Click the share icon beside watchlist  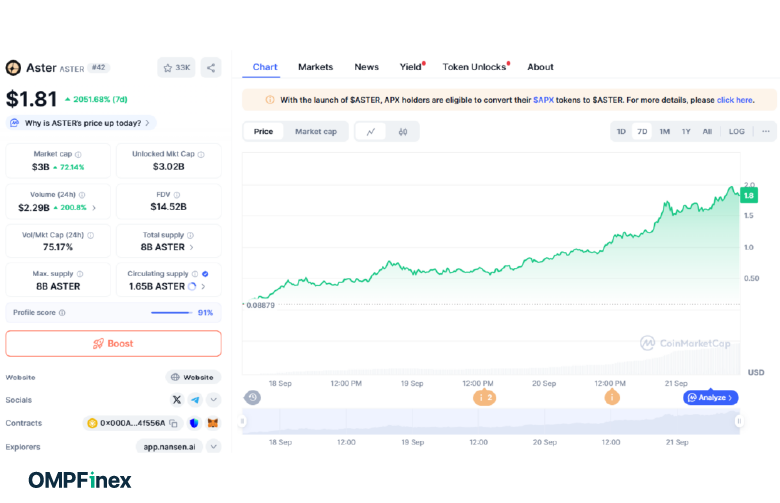coord(211,68)
